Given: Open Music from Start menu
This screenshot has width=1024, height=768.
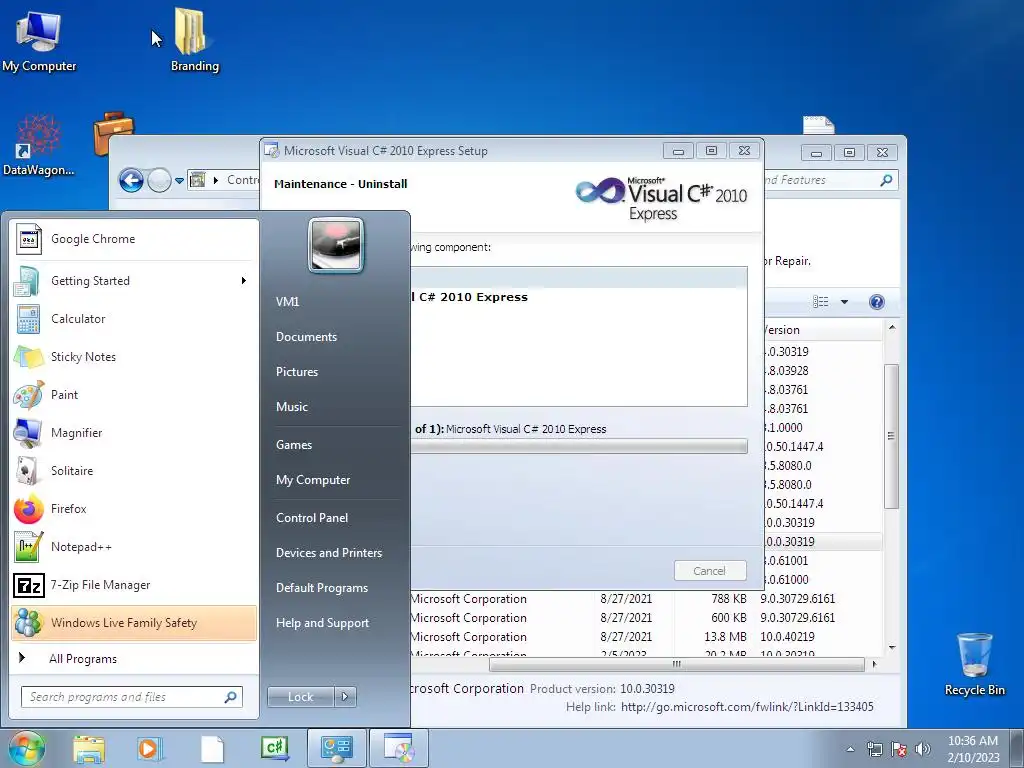Looking at the screenshot, I should coord(292,407).
